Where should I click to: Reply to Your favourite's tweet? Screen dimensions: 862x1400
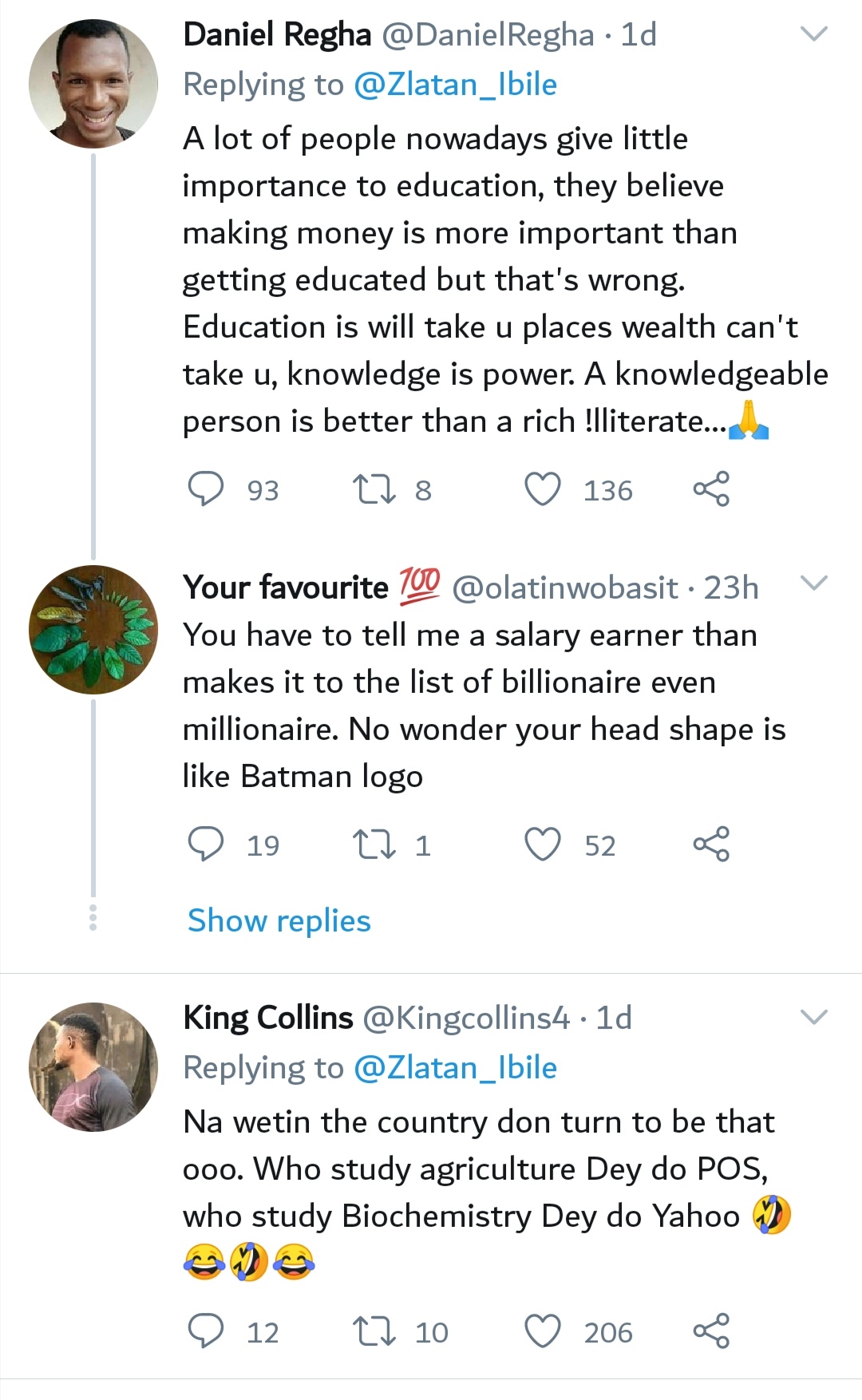[x=205, y=844]
